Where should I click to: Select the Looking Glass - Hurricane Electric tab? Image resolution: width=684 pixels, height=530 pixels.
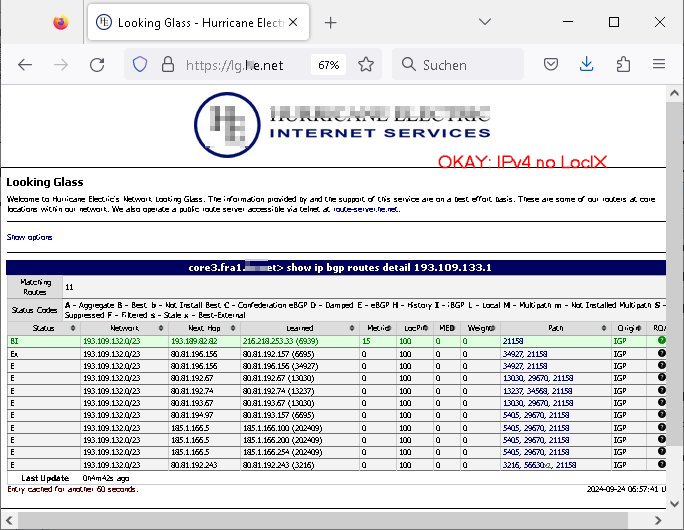[x=198, y=22]
